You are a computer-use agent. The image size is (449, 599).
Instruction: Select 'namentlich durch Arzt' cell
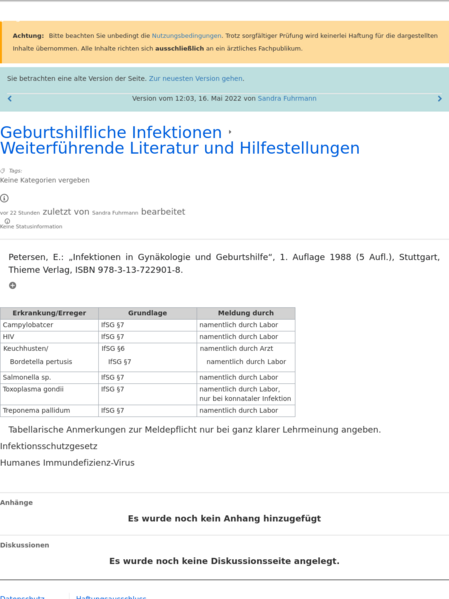point(237,348)
